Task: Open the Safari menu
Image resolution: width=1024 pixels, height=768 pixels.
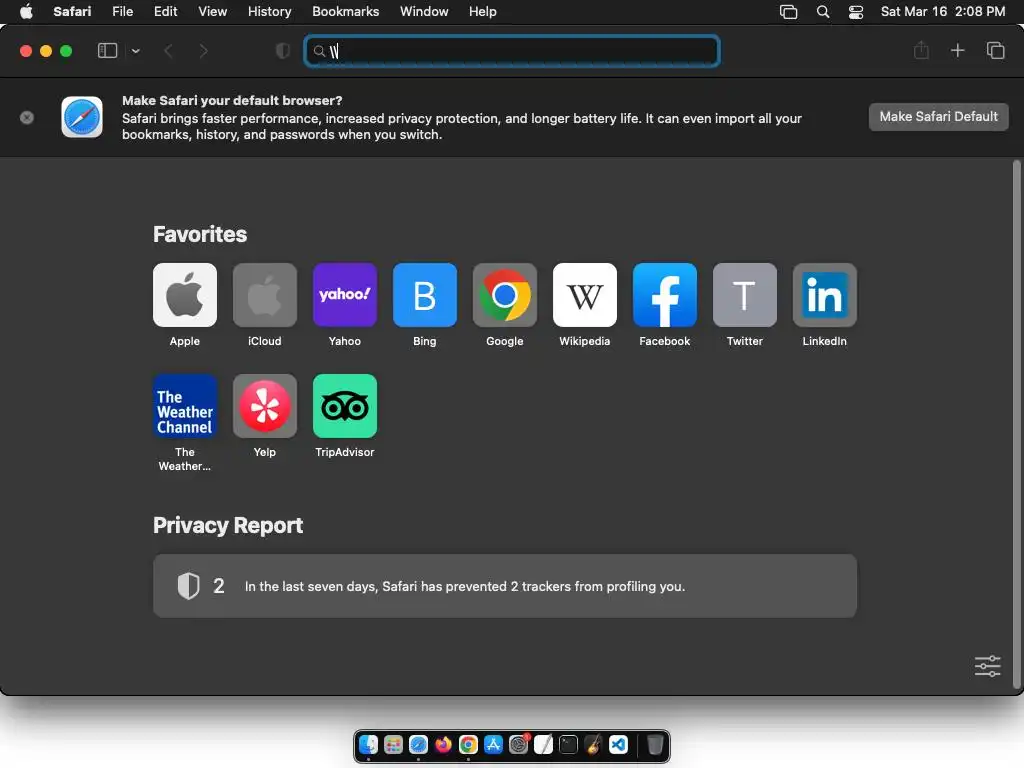Action: pyautogui.click(x=72, y=12)
